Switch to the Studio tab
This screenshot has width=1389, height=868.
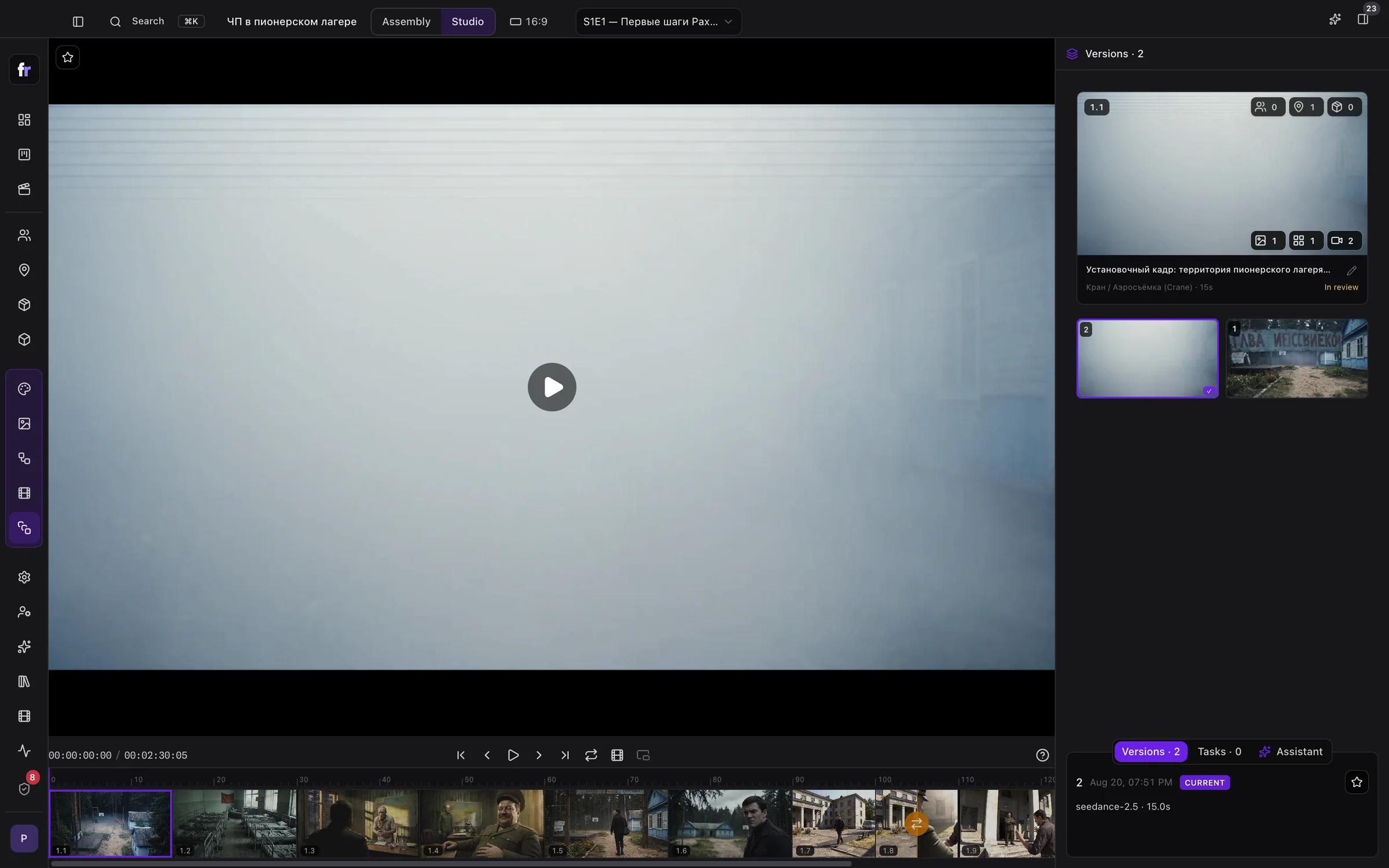pos(468,21)
